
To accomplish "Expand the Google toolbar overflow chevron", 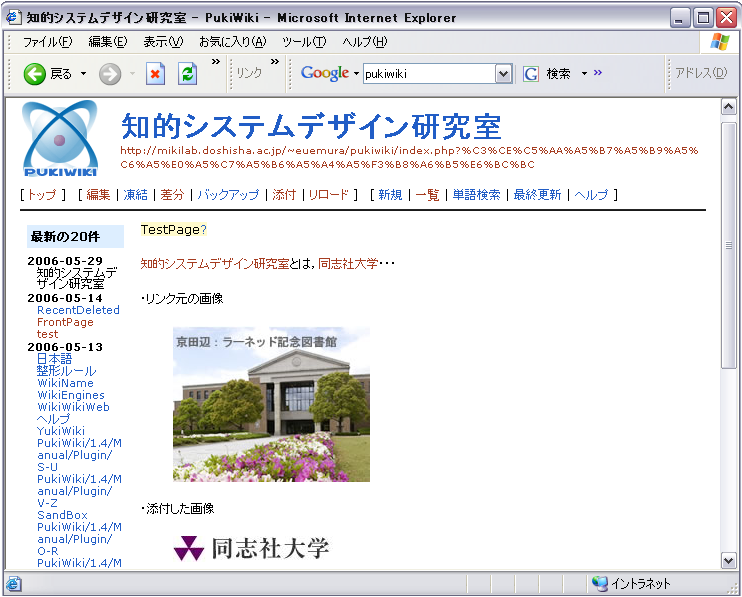I will pyautogui.click(x=598, y=73).
